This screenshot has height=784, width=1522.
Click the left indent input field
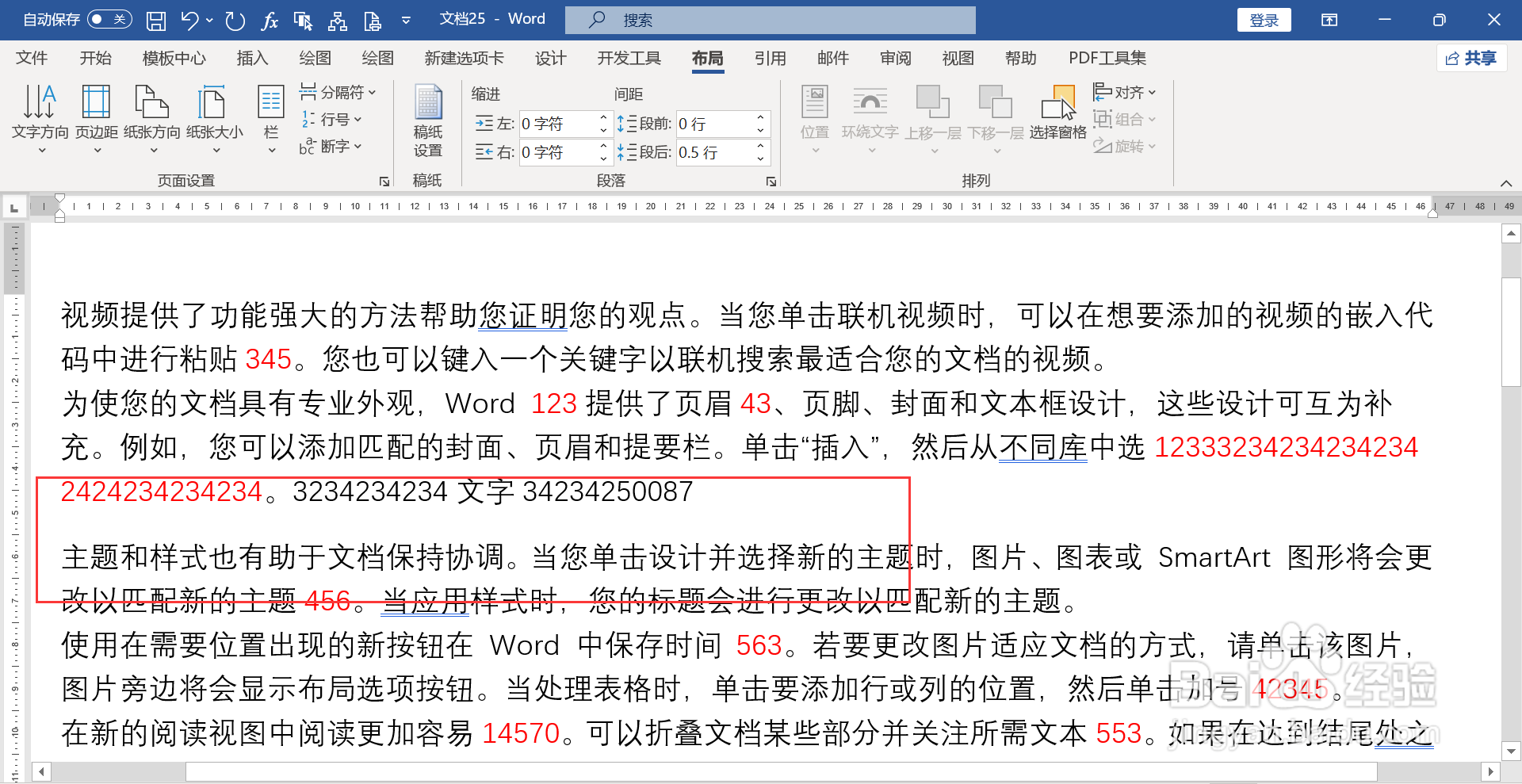pyautogui.click(x=558, y=124)
